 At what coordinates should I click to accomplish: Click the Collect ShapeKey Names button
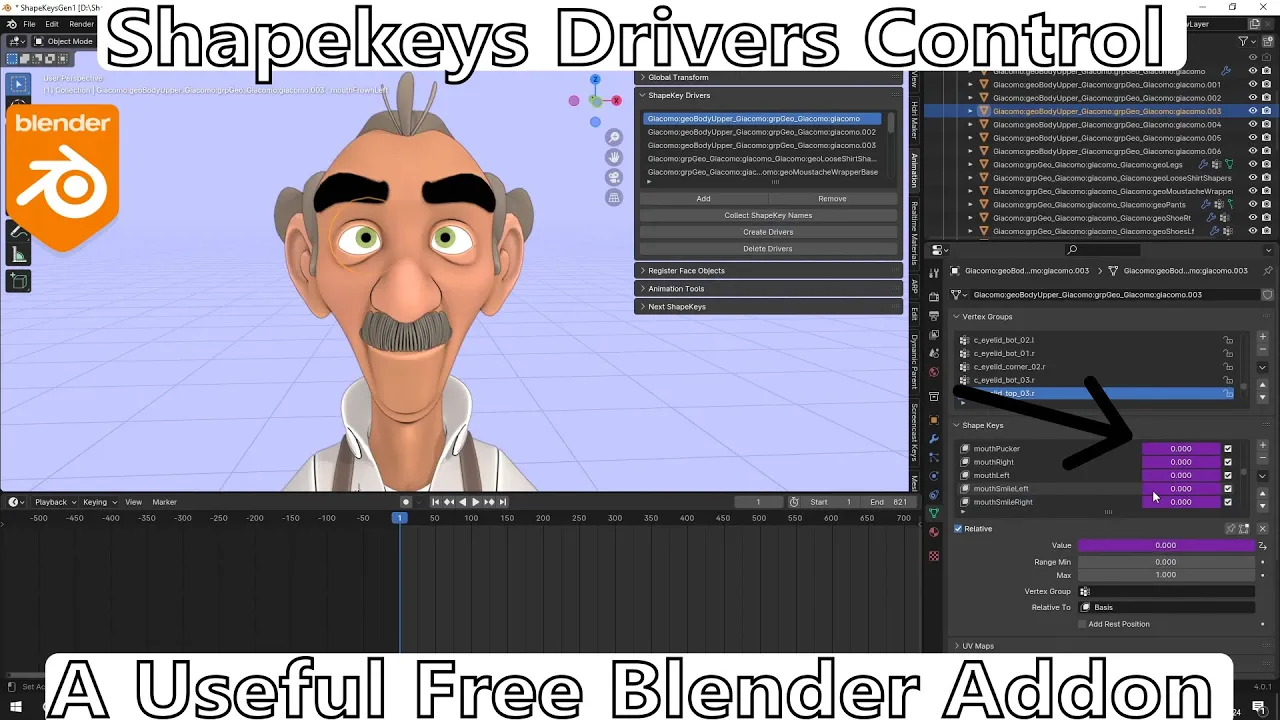[768, 215]
